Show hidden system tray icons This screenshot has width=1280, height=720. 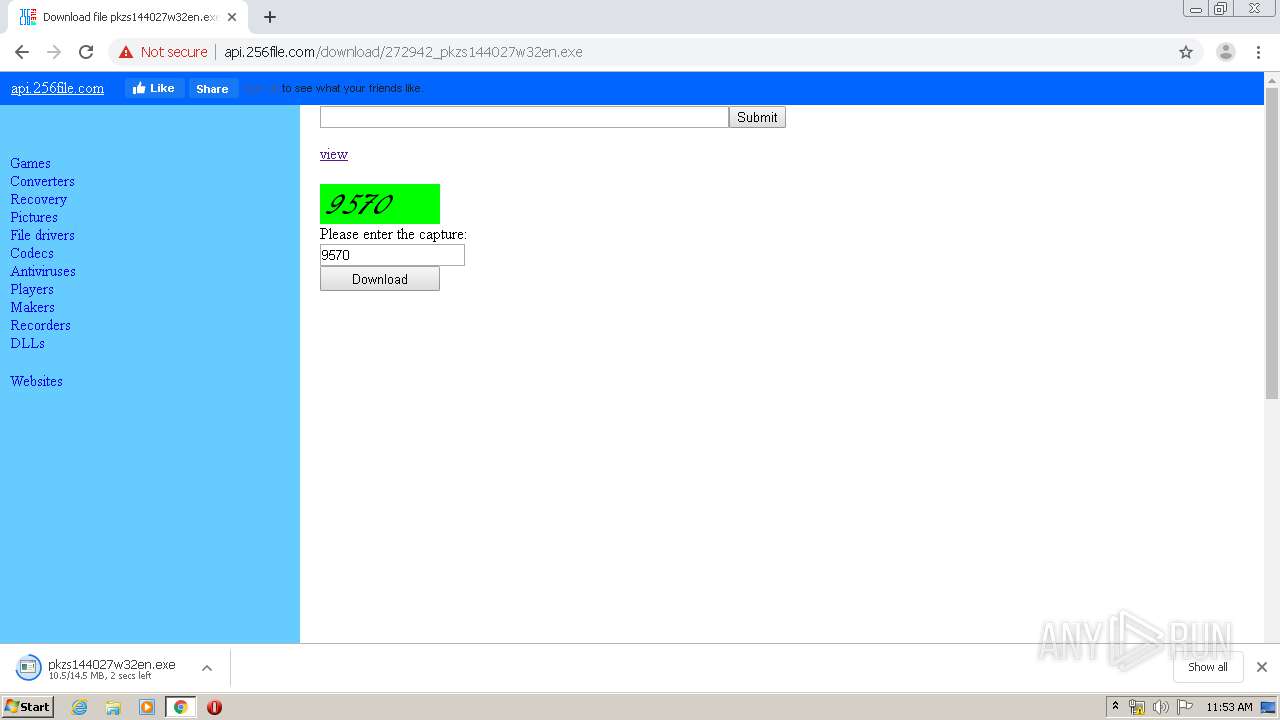click(x=1115, y=707)
